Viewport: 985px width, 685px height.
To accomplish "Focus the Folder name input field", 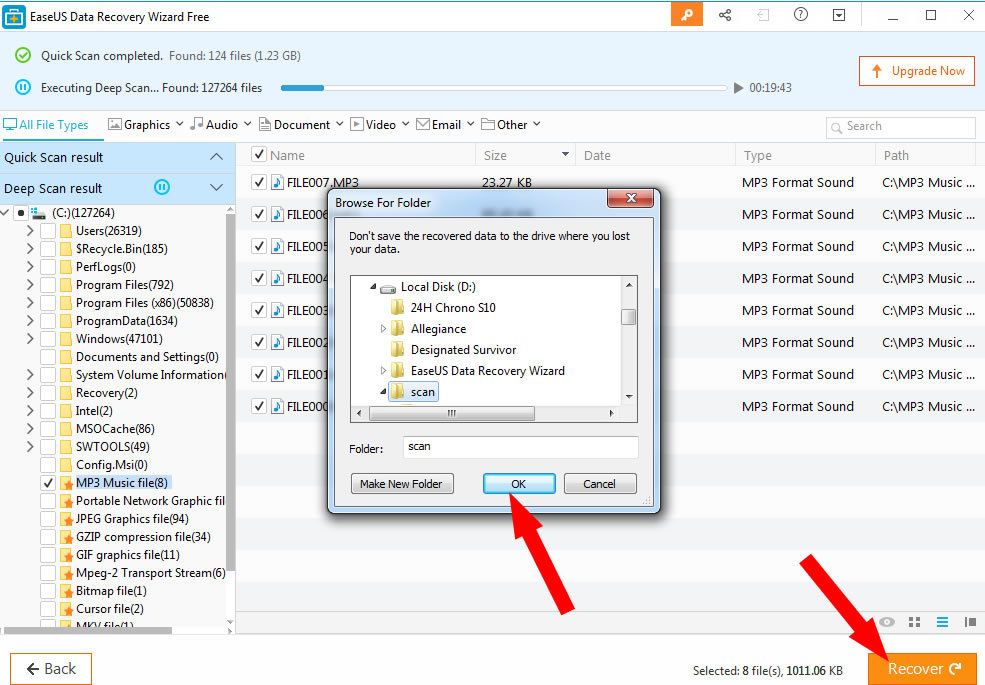I will pyautogui.click(x=520, y=447).
